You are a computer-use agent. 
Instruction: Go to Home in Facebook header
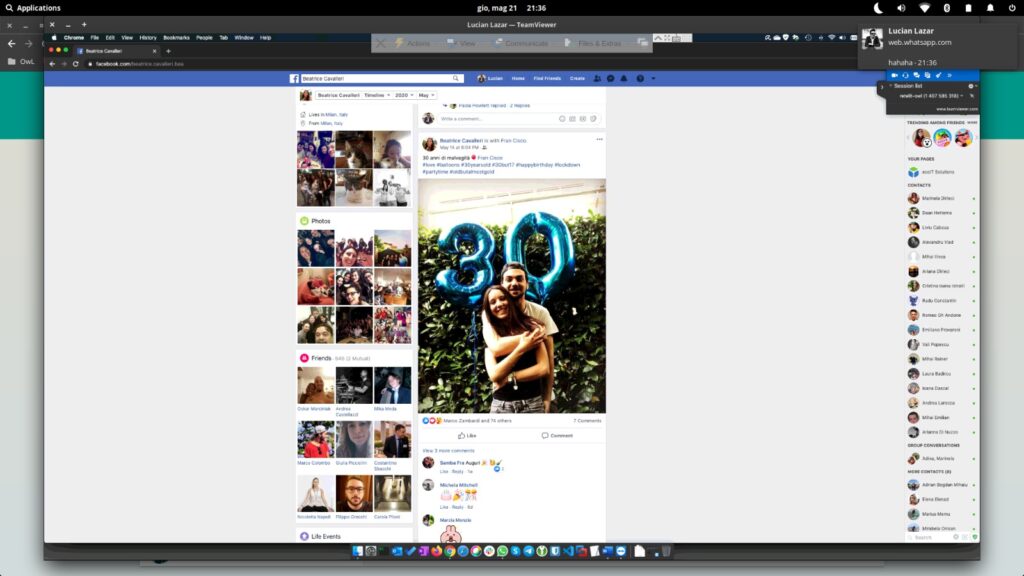tap(518, 78)
